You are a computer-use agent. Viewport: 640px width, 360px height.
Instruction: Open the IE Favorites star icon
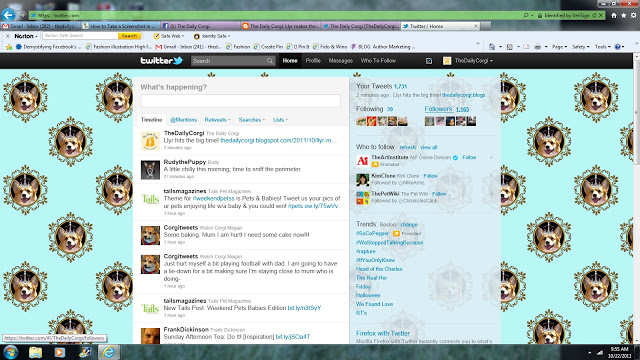point(624,16)
